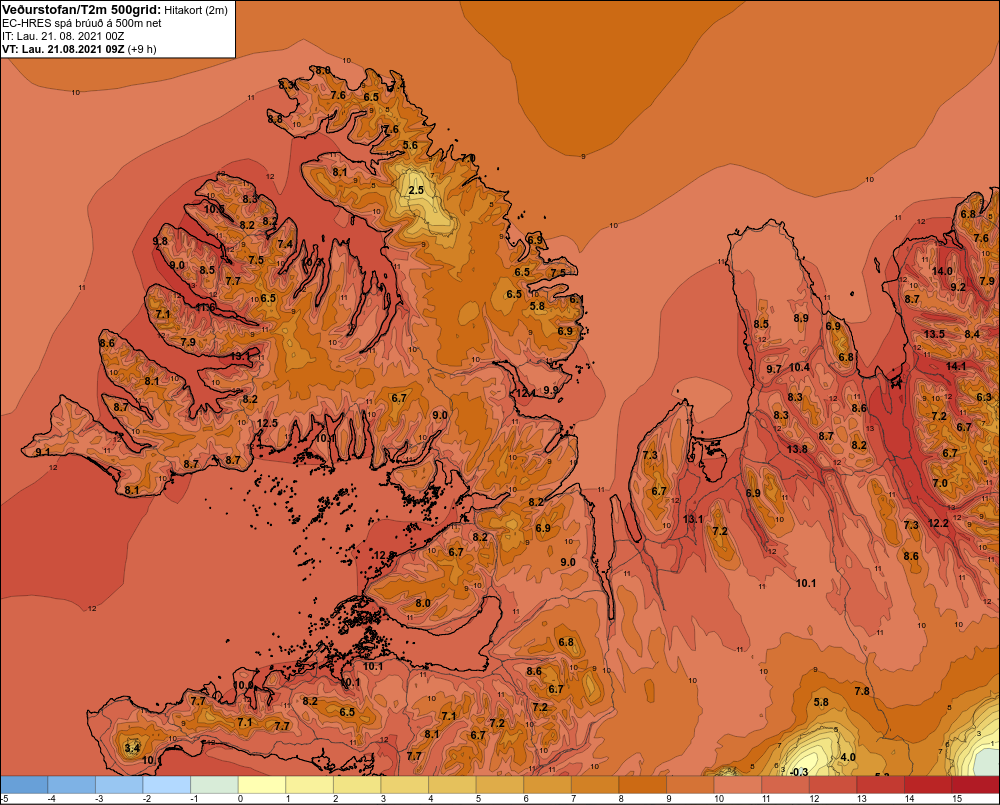Click the 4.0 temperature value
This screenshot has width=1000, height=805.
(x=848, y=757)
